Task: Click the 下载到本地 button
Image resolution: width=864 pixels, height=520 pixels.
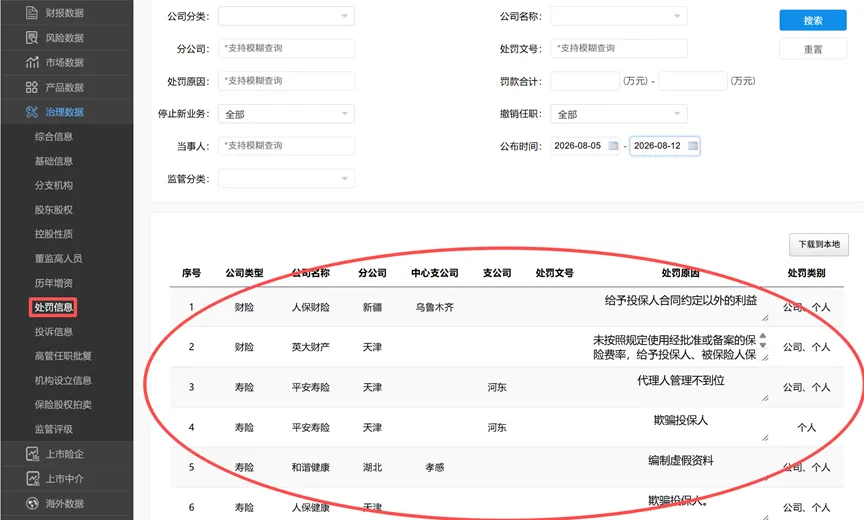Action: 819,244
